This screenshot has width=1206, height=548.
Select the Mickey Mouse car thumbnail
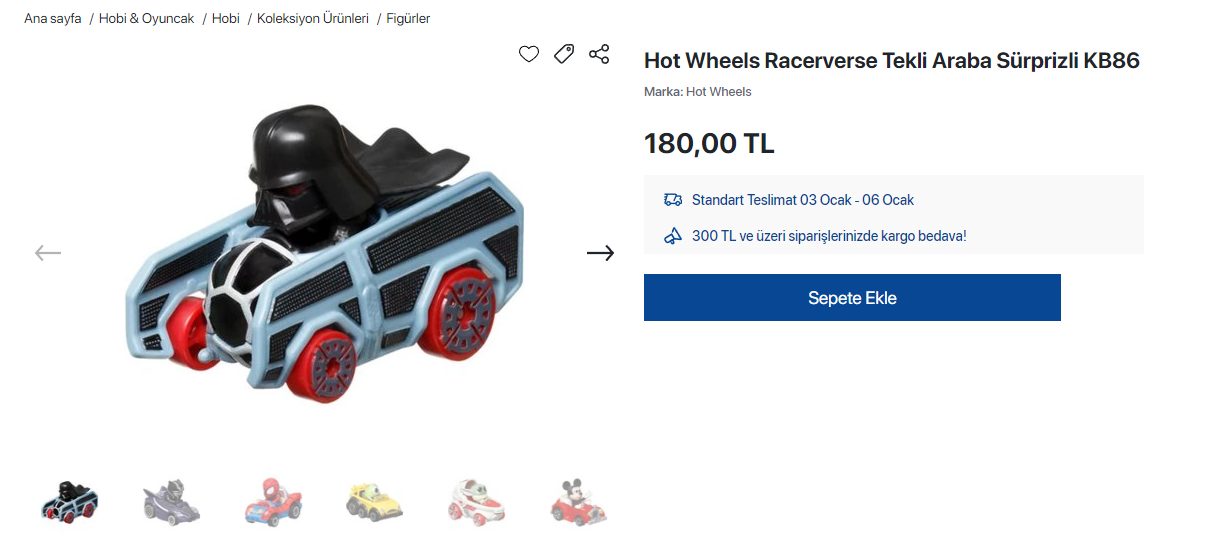tap(578, 501)
